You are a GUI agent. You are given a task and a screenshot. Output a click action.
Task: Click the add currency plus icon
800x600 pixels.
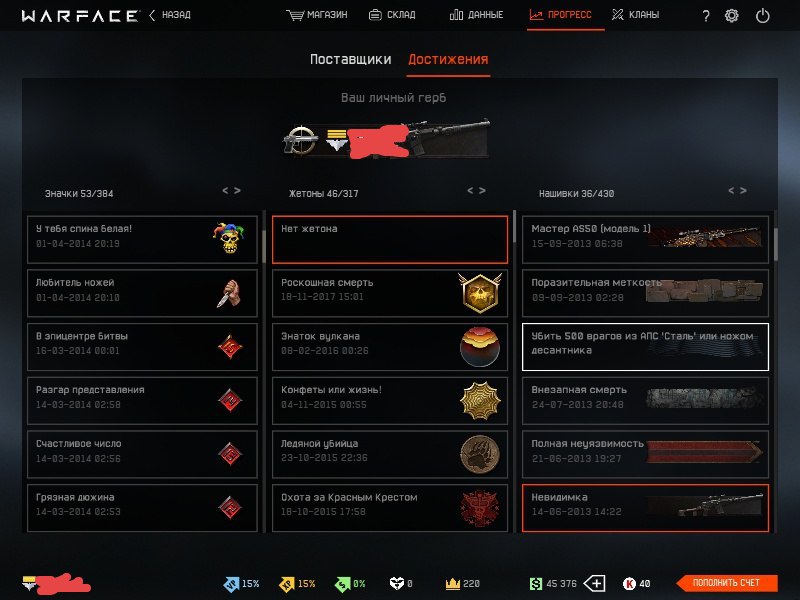pos(594,583)
